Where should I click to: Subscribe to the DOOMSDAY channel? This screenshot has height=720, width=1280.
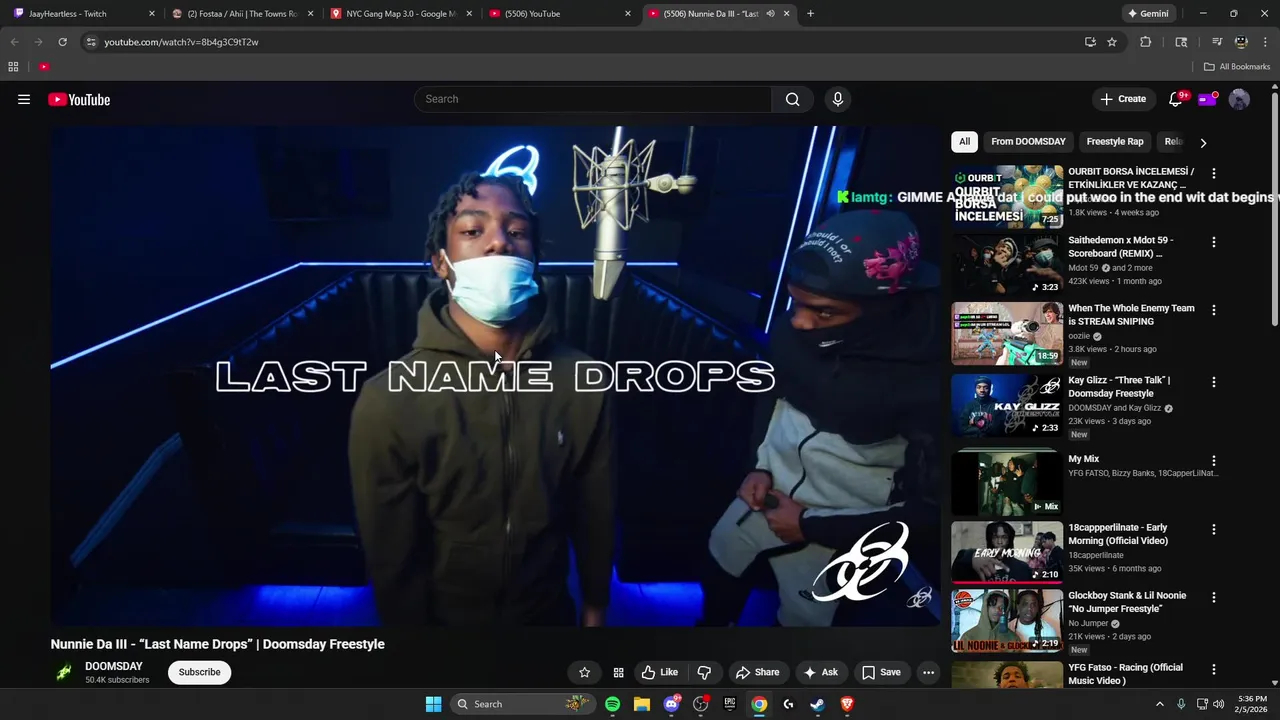199,672
